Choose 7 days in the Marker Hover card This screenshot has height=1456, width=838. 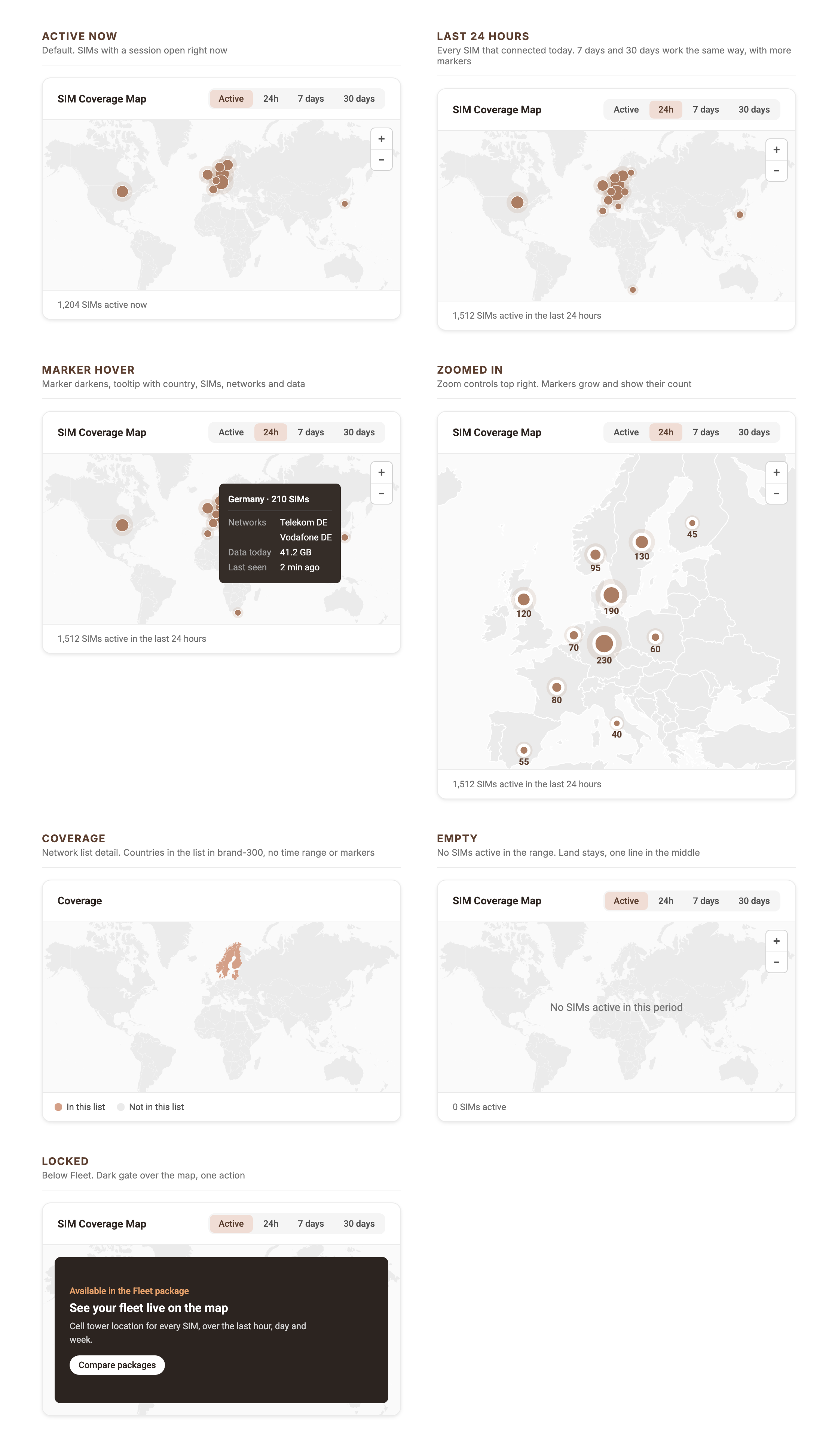point(311,432)
